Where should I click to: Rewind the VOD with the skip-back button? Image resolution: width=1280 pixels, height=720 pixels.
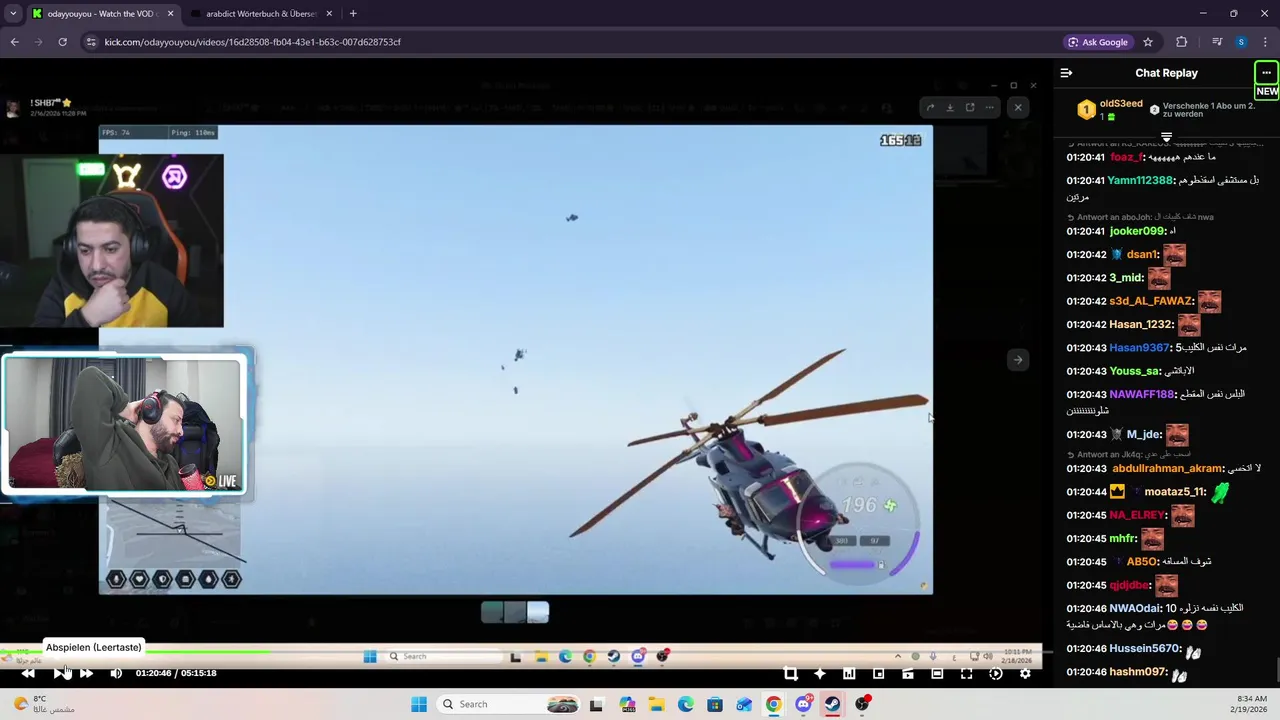[28, 673]
